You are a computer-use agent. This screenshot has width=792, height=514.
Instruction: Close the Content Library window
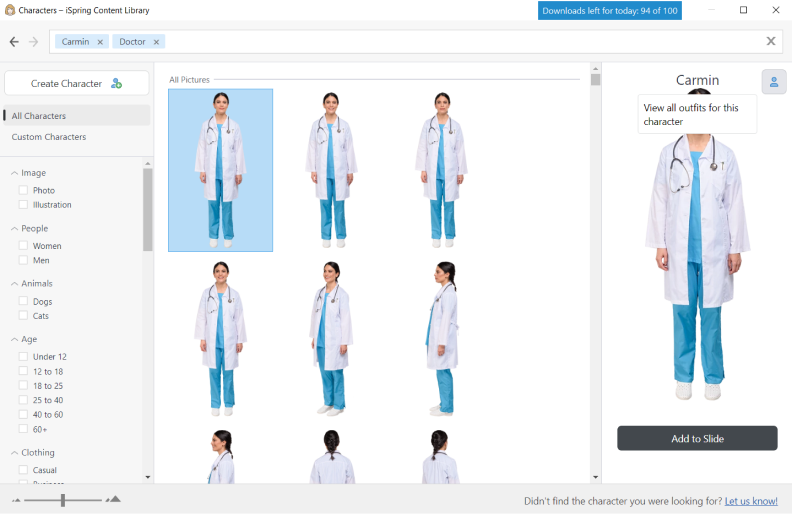click(x=776, y=10)
